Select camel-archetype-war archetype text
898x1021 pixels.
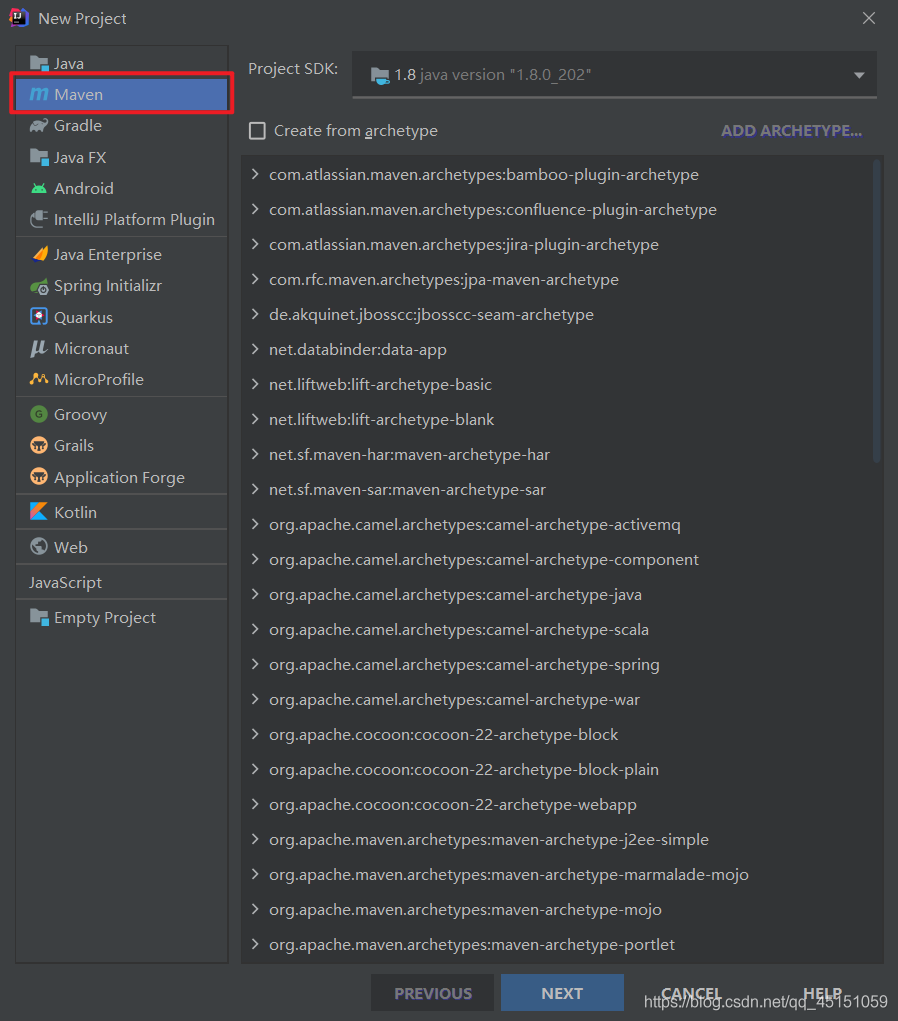[455, 699]
